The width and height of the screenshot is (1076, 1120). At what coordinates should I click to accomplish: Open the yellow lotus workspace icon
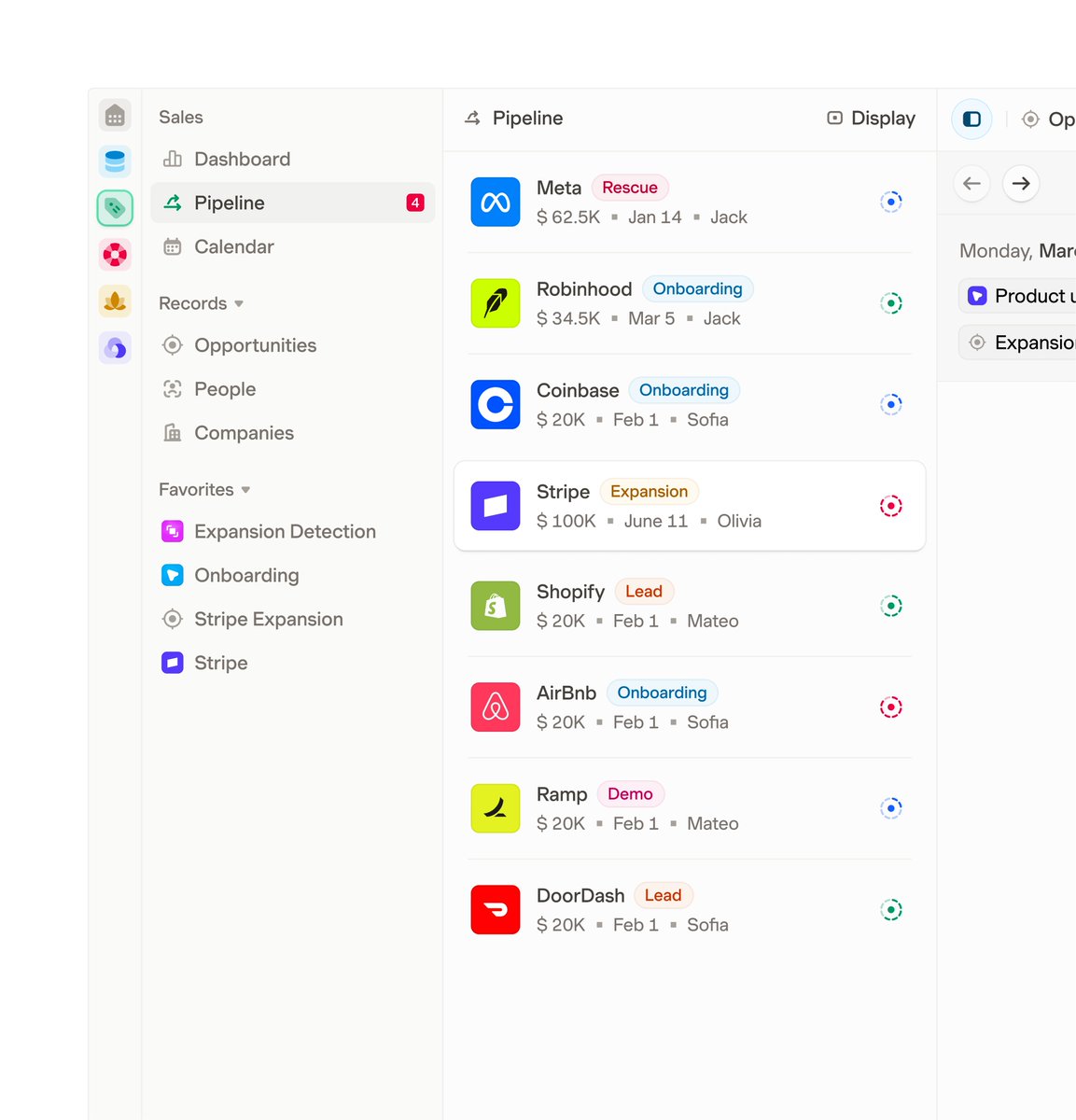tap(115, 301)
